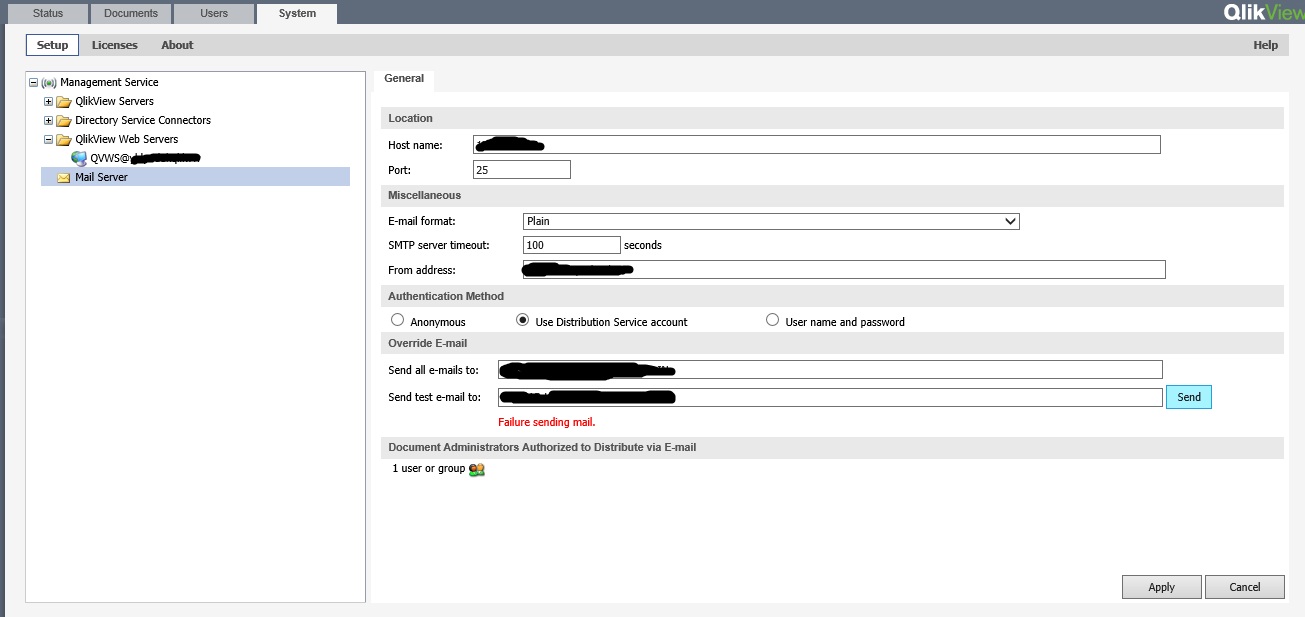Click the Management Service antenna icon
The image size is (1305, 617).
49,82
